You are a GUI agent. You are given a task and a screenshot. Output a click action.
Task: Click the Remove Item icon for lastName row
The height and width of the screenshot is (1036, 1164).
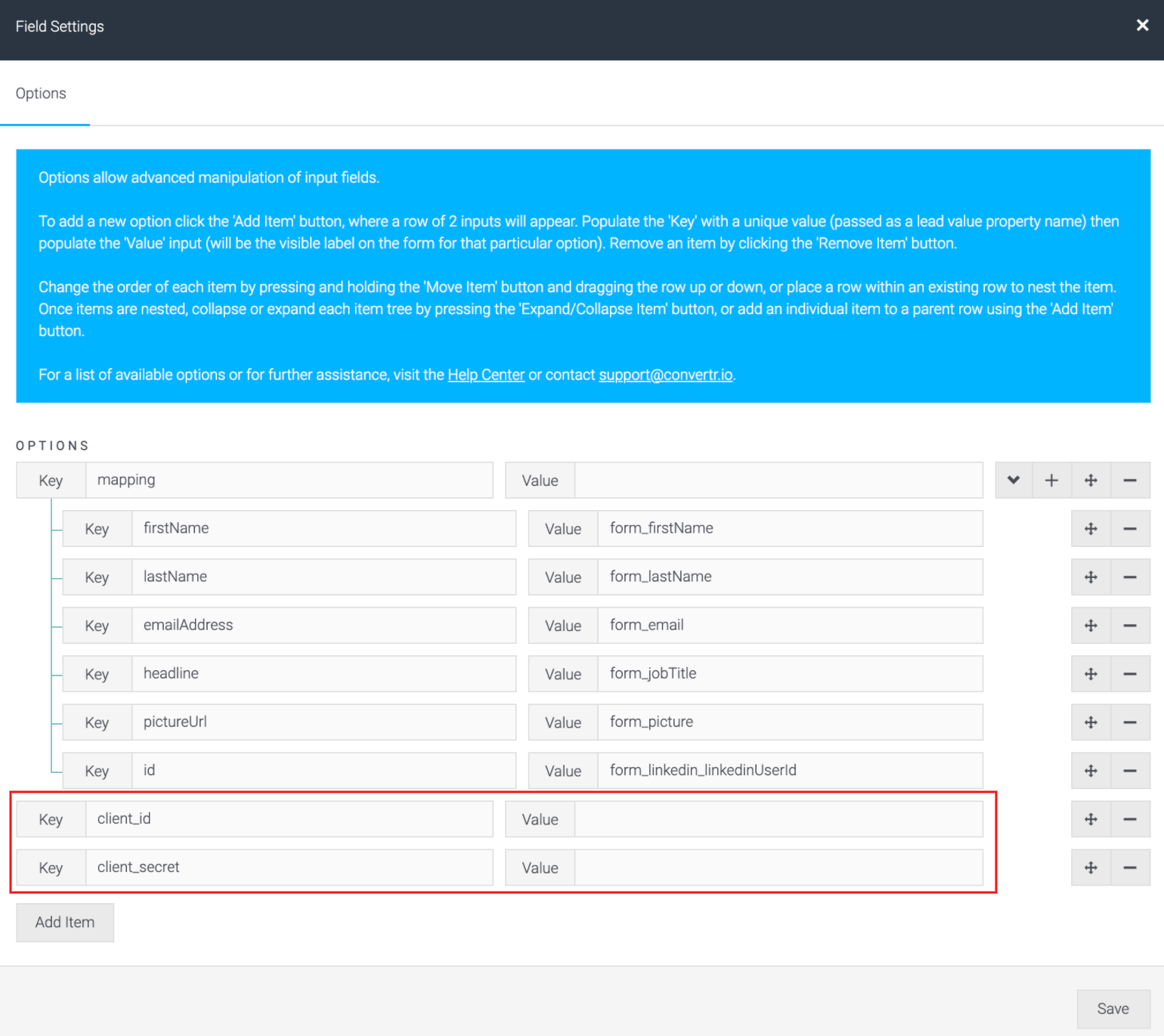tap(1130, 577)
